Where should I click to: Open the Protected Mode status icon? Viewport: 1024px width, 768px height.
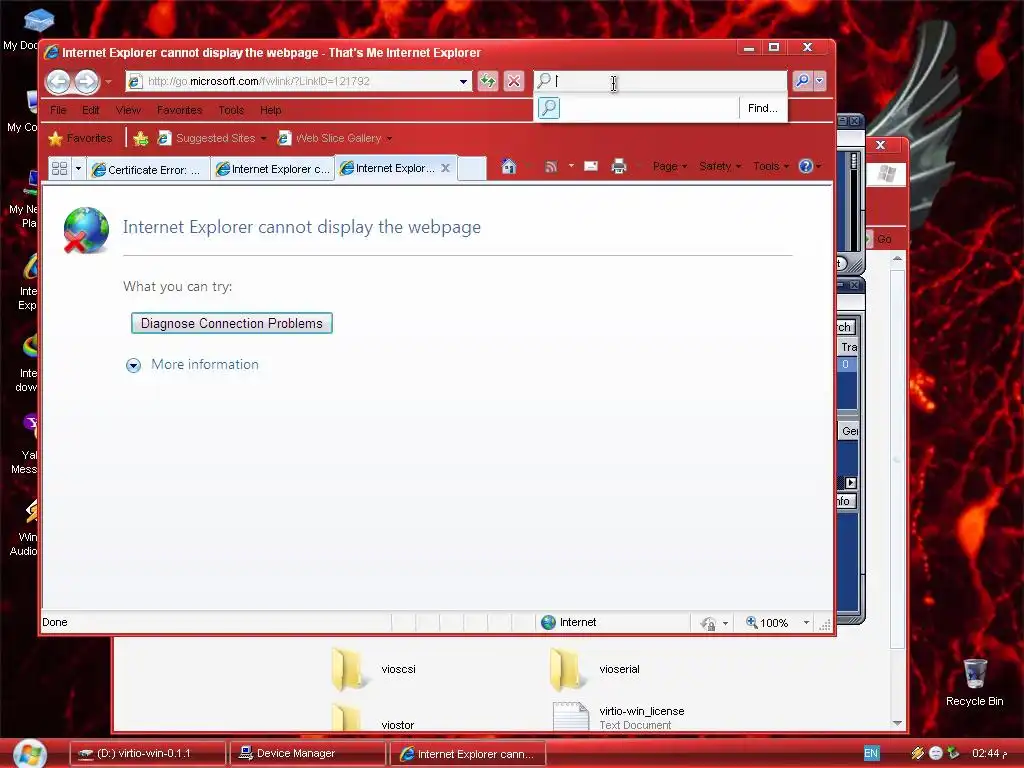tap(708, 623)
